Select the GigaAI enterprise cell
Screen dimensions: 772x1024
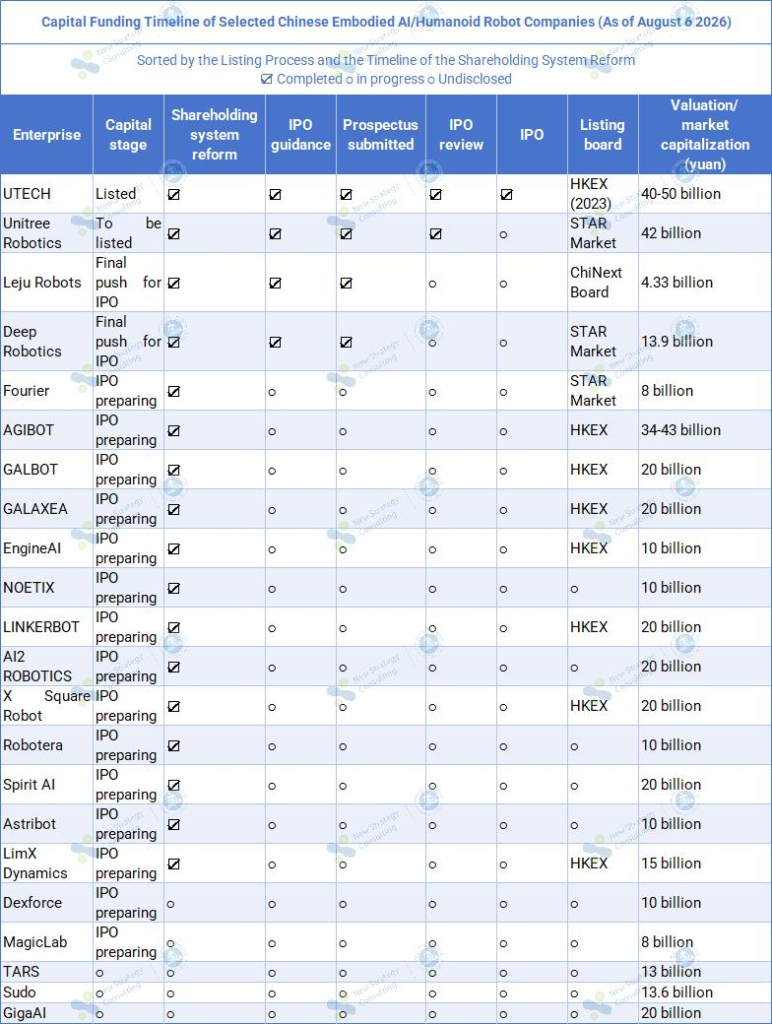click(46, 1013)
